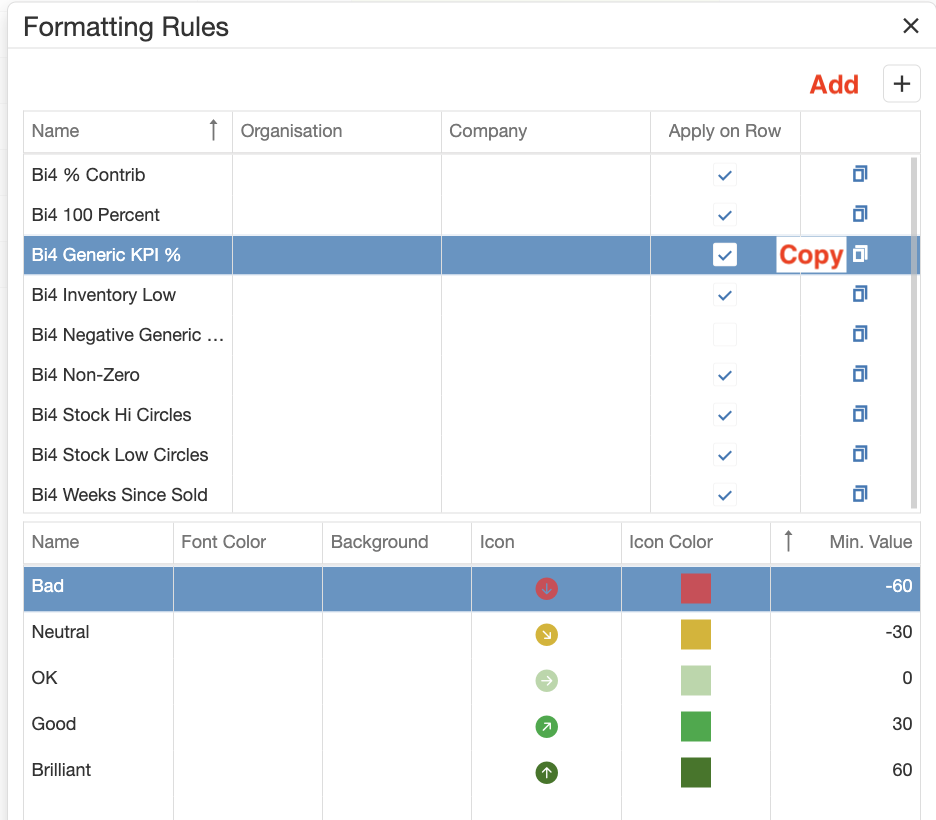Image resolution: width=936 pixels, height=820 pixels.
Task: Click the 30 minimum value for Good
Action: point(845,726)
